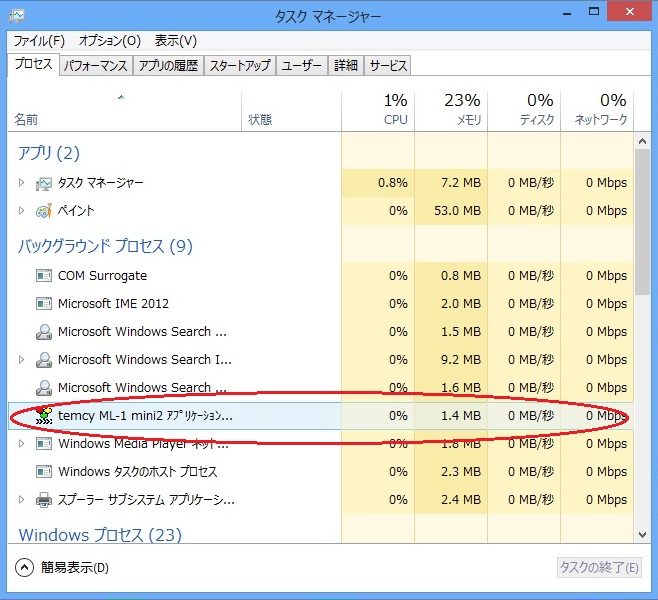
Task: Click the scrollbar up arrow
Action: (642, 141)
